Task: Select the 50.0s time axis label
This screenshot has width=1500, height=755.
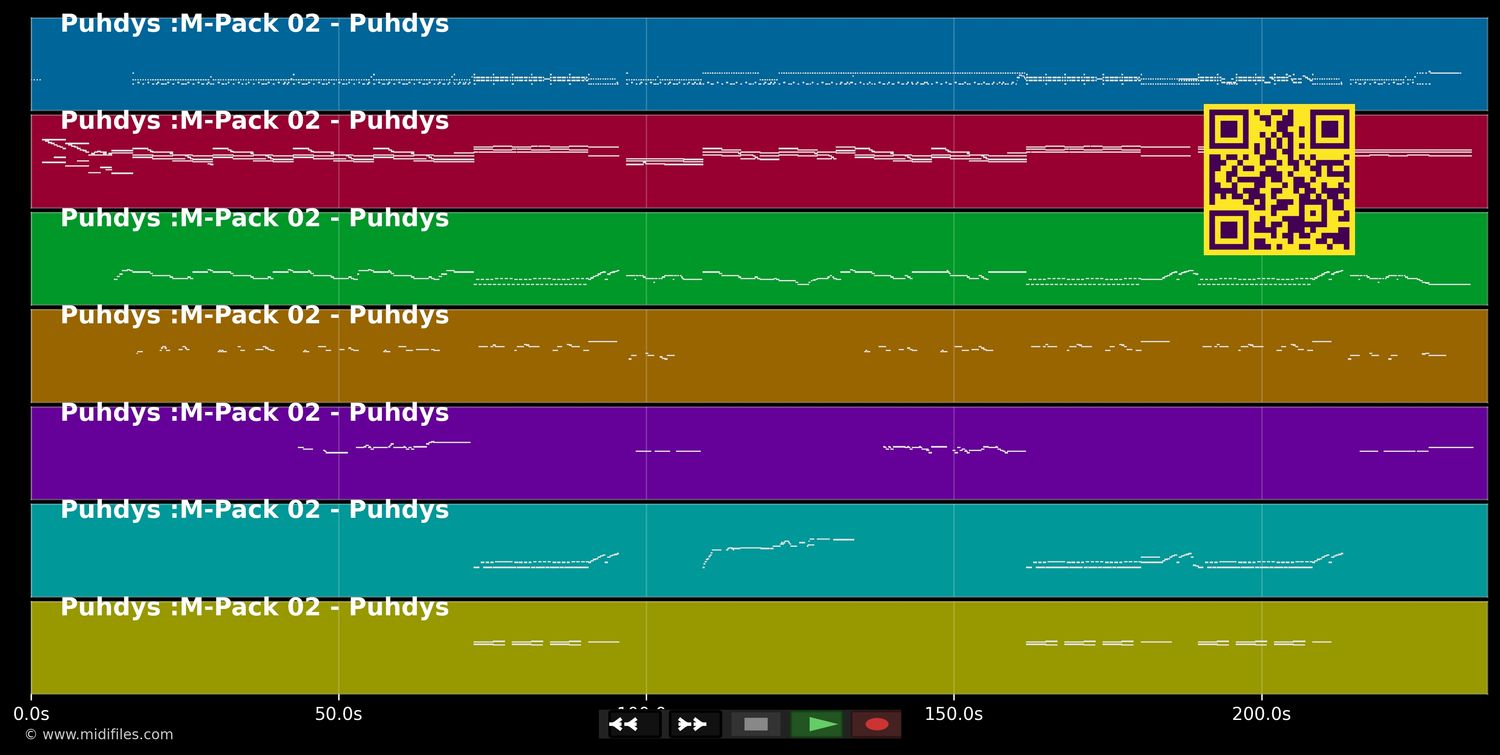Action: pos(338,714)
